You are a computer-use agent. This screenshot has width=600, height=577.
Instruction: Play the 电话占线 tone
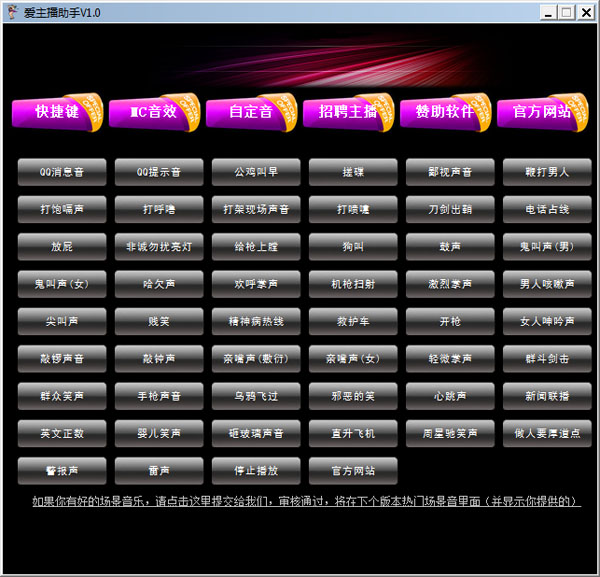pyautogui.click(x=547, y=209)
